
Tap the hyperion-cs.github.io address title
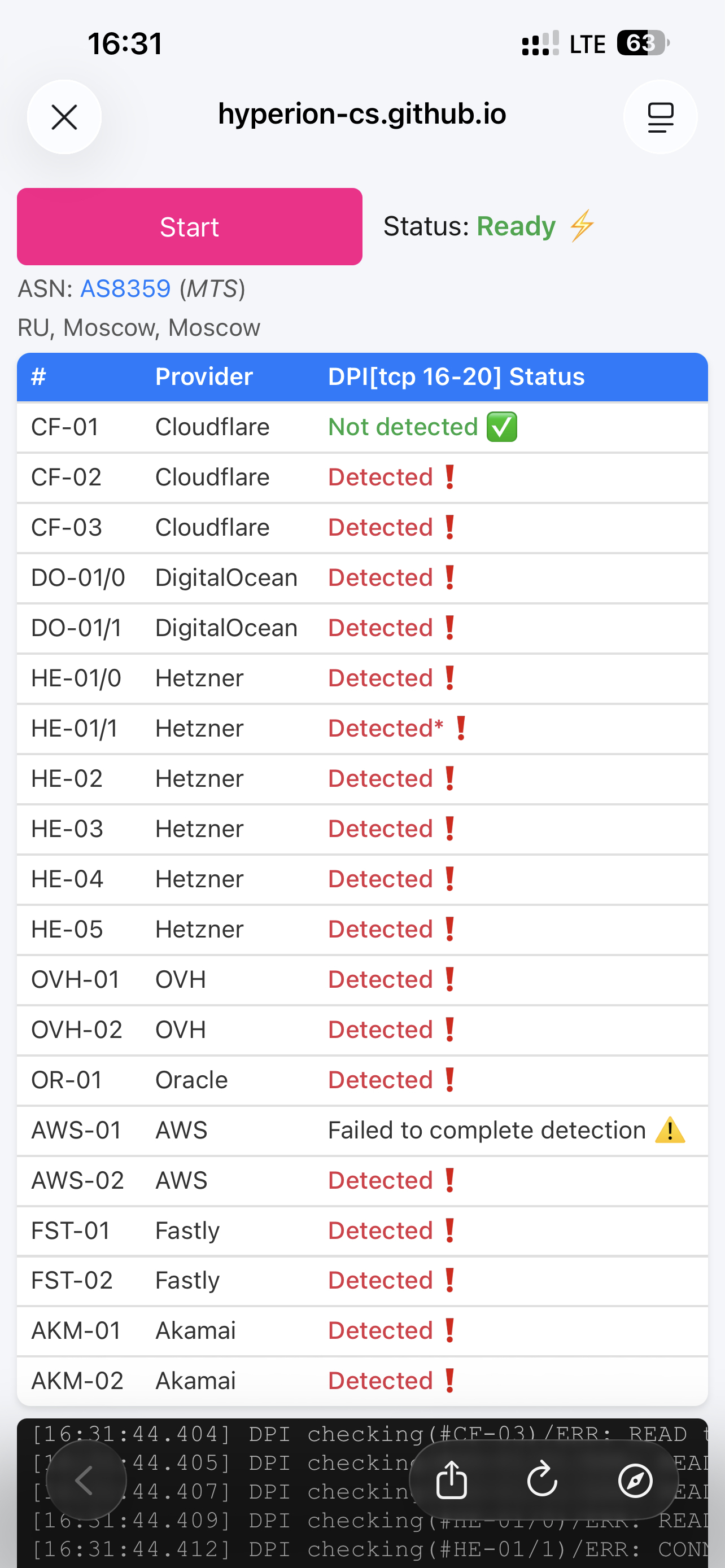362,115
